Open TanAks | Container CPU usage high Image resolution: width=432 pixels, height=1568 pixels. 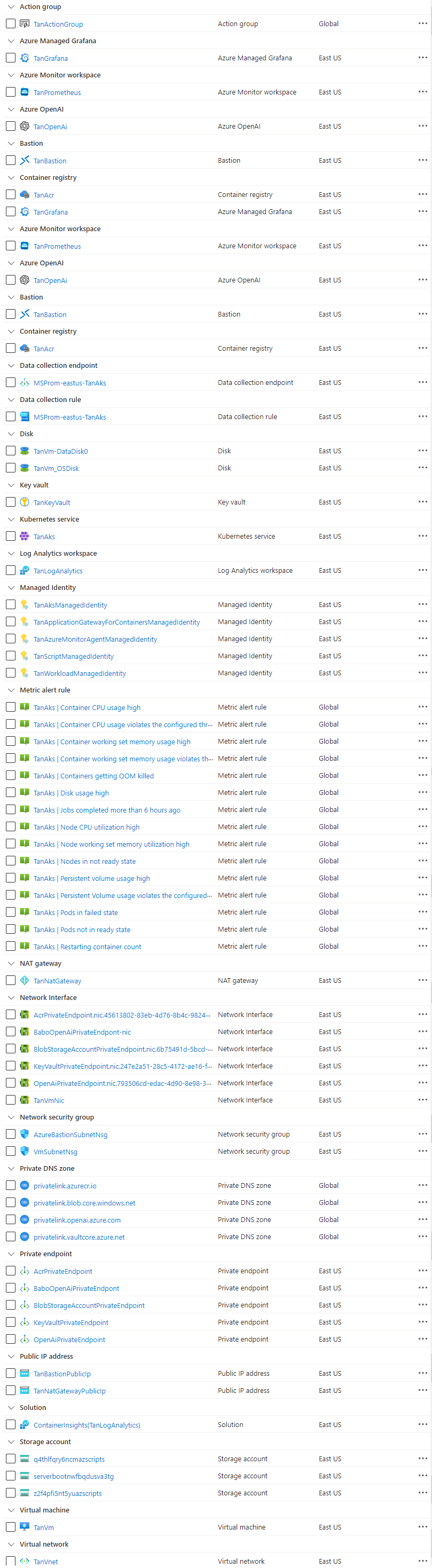point(87,707)
